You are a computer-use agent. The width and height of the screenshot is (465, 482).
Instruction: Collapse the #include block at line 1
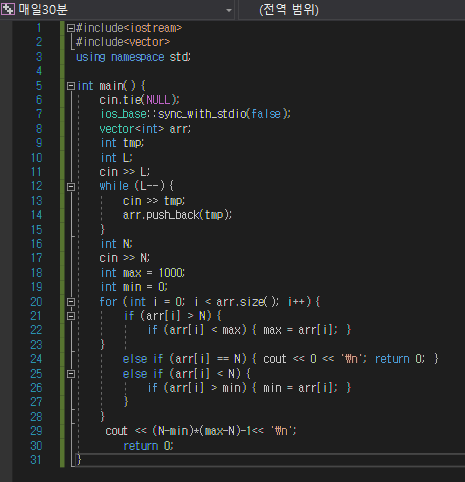[70, 28]
